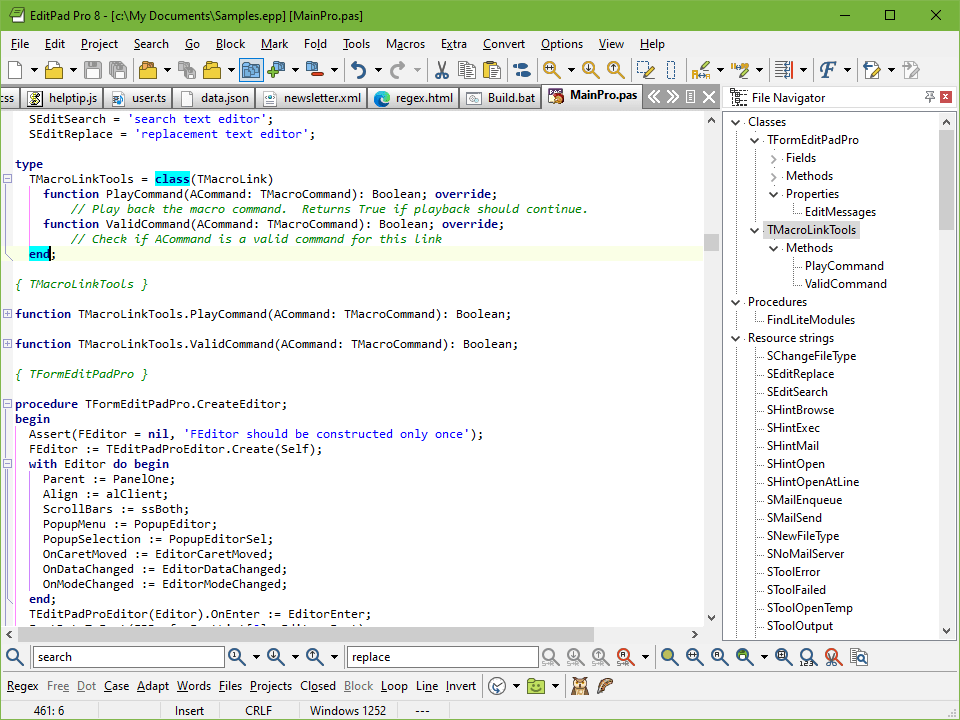Viewport: 960px width, 720px height.
Task: Click the Copy icon in toolbar
Action: tap(467, 70)
